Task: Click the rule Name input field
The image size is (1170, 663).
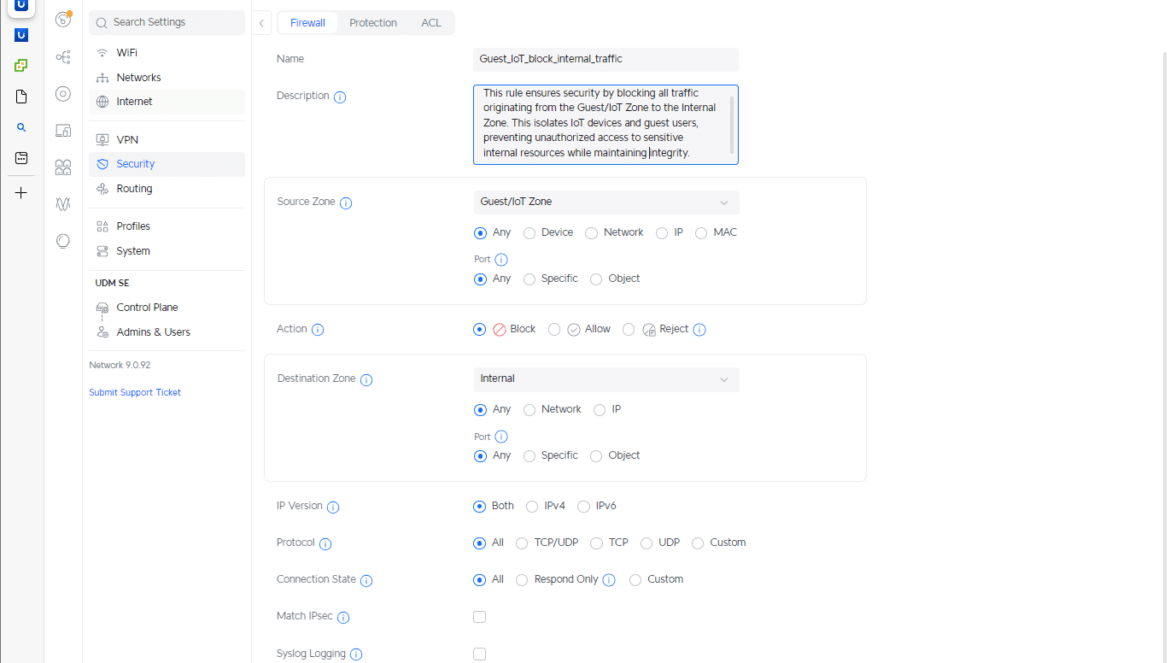Action: pyautogui.click(x=605, y=59)
